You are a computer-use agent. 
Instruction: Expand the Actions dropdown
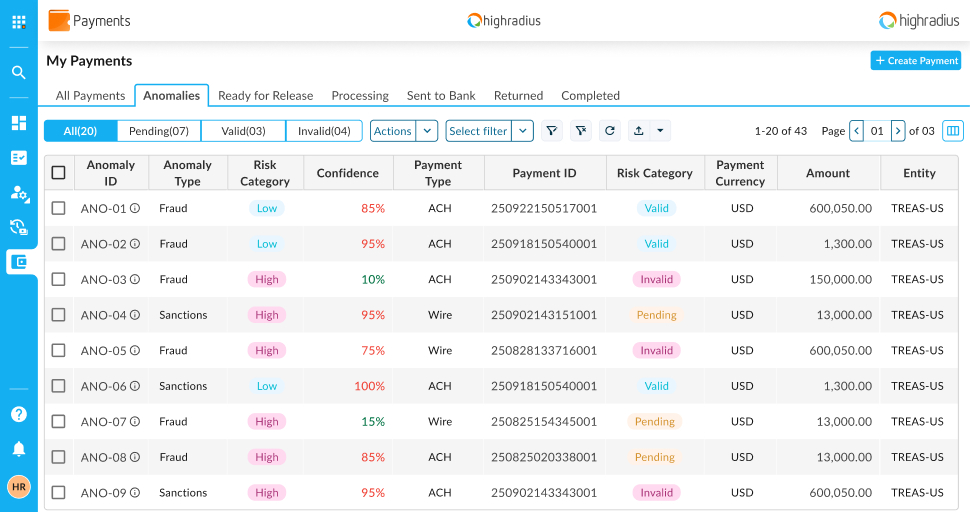coord(427,131)
